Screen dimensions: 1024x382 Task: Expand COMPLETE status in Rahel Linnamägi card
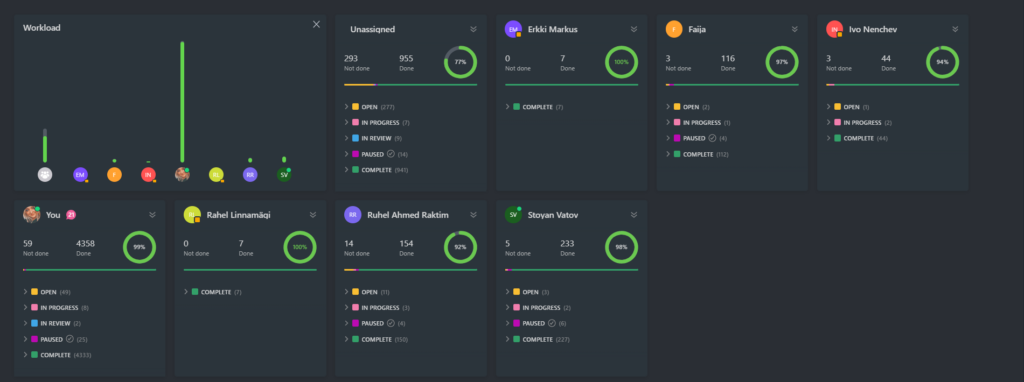click(x=213, y=292)
